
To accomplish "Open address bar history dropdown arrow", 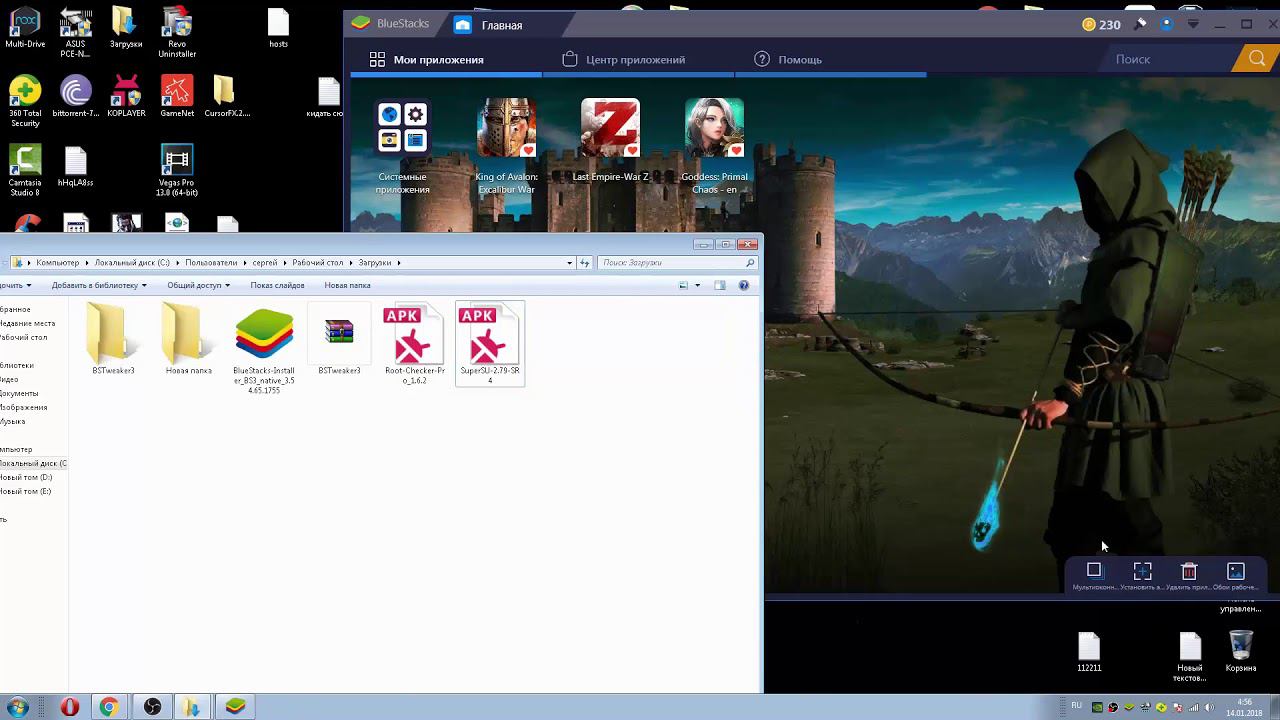I will click(570, 263).
